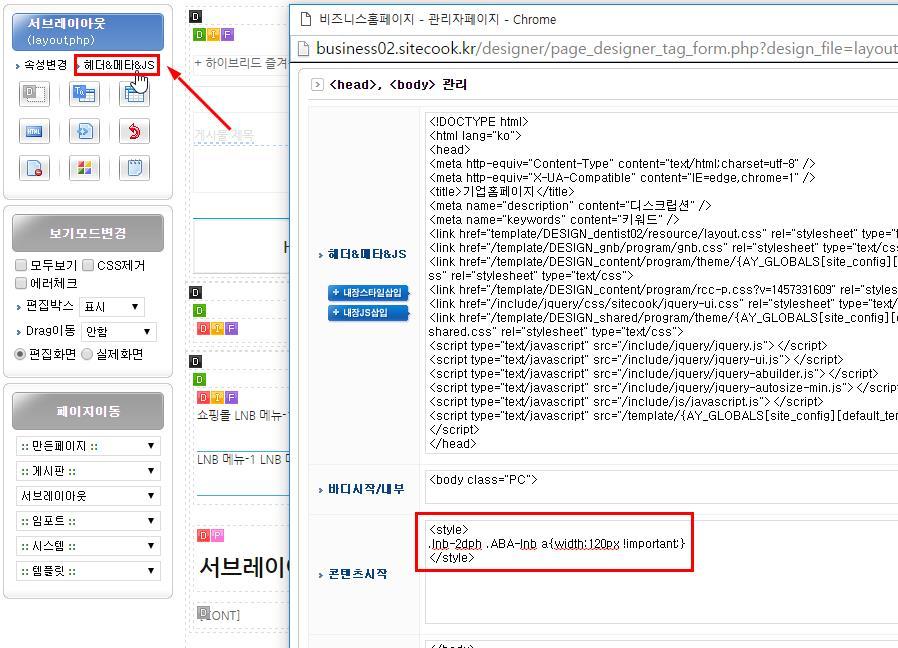
Task: Open the 편집박스 dropdown showing 표시
Action: tap(113, 307)
